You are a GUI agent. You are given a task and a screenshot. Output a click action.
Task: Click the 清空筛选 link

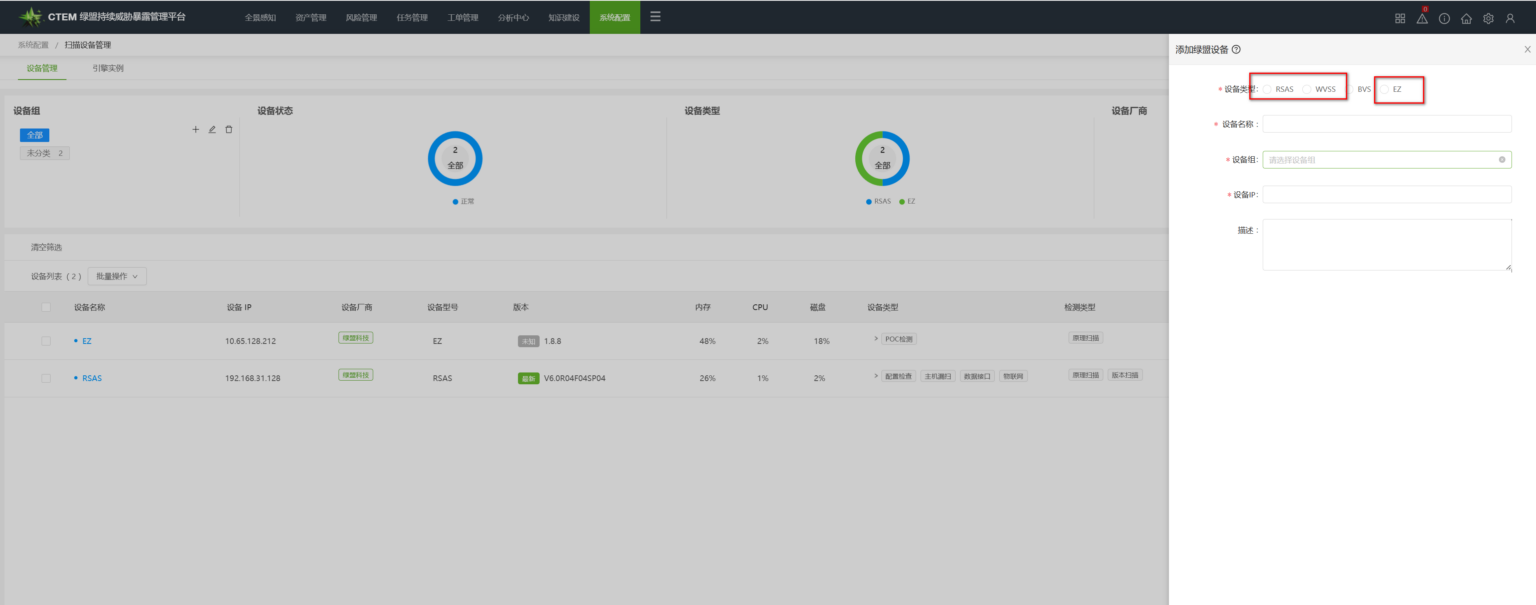46,247
